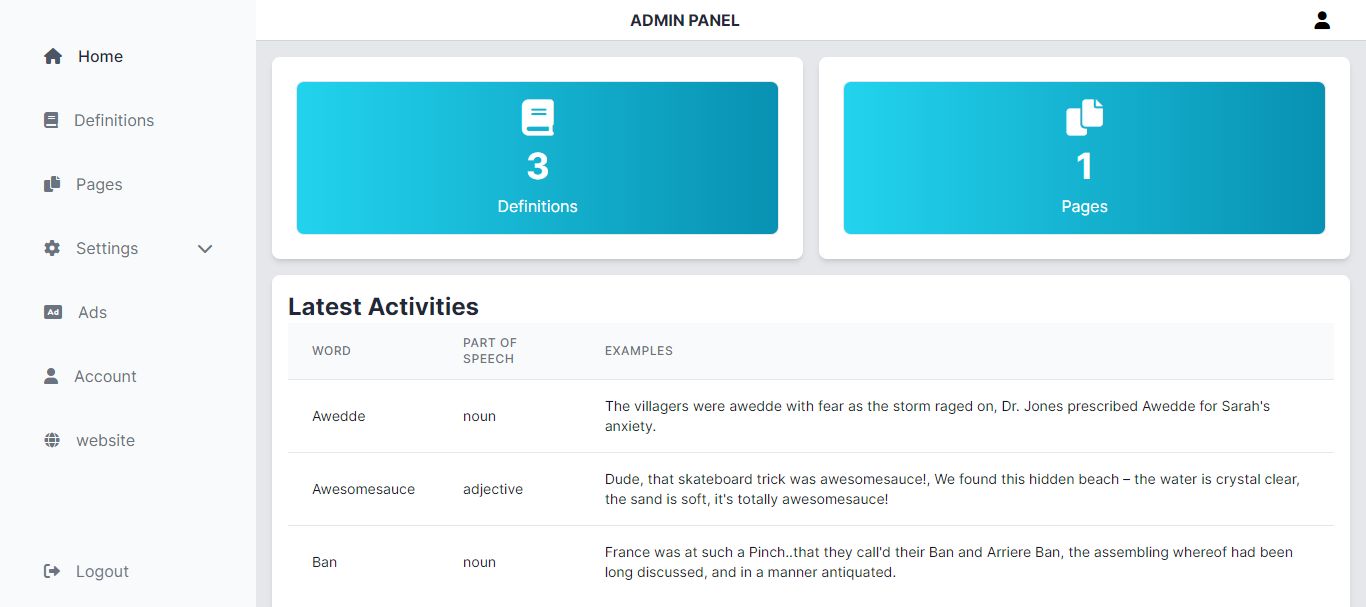Click the Logout button text
Screen dimensions: 1366x607
(102, 572)
